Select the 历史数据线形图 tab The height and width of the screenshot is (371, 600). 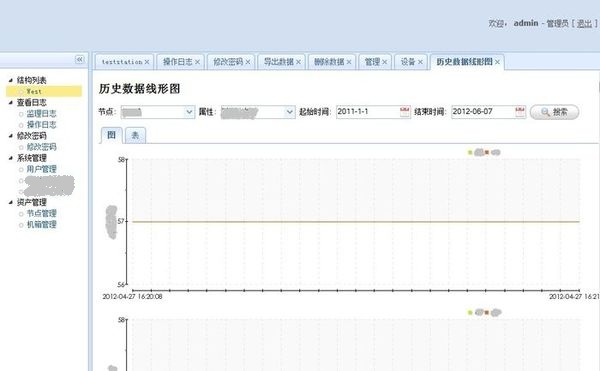(464, 62)
